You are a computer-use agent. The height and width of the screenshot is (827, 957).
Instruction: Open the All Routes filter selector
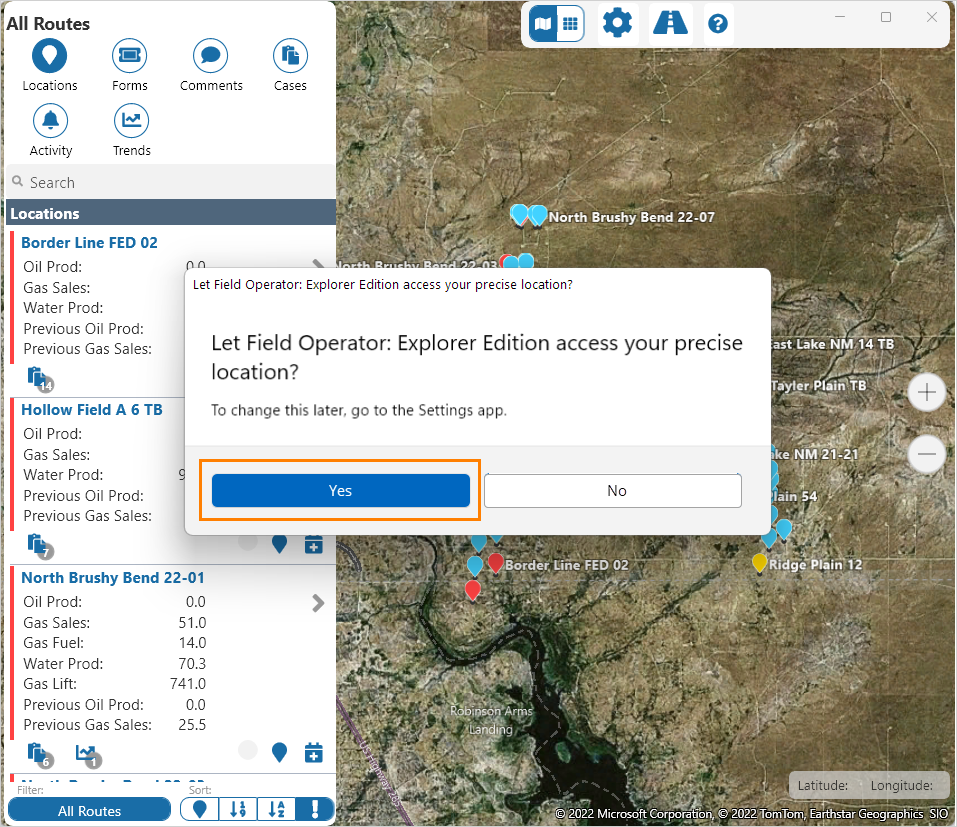click(89, 811)
